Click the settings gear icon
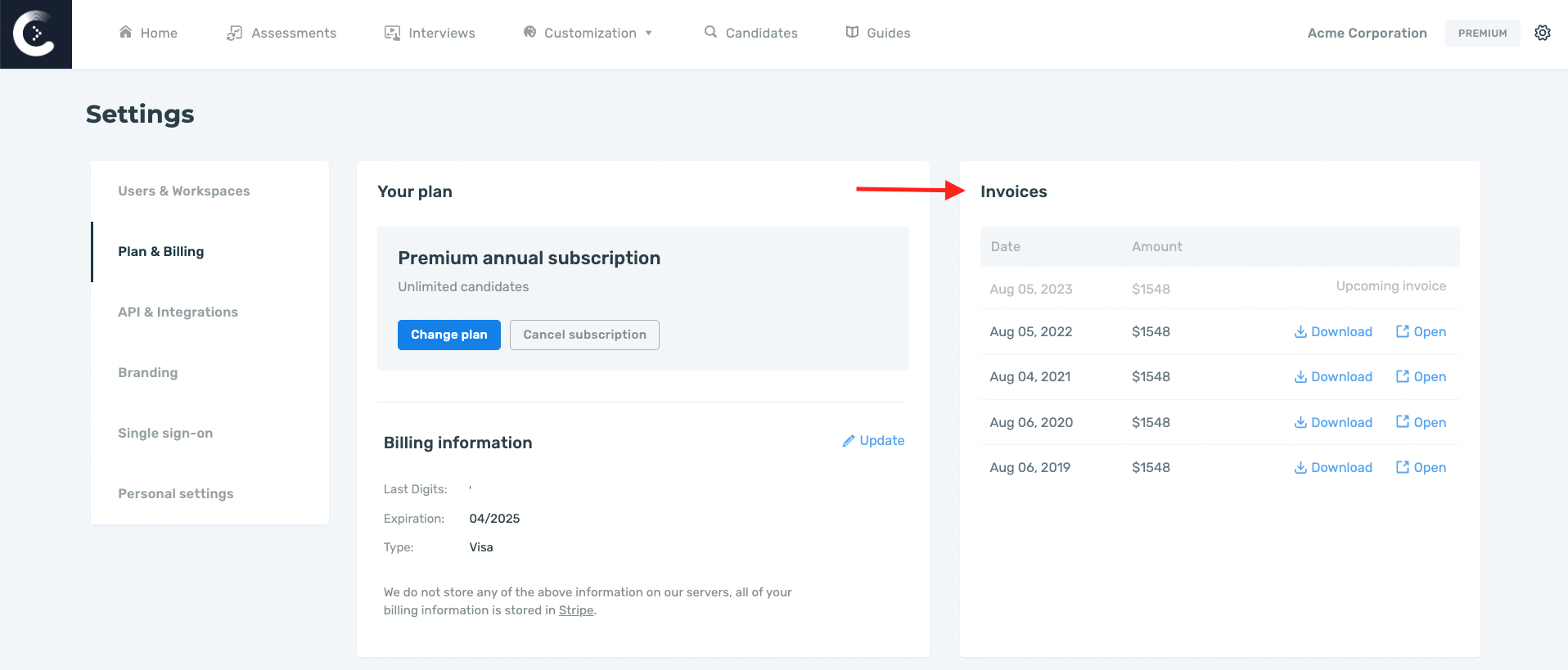The image size is (1568, 670). [x=1542, y=33]
